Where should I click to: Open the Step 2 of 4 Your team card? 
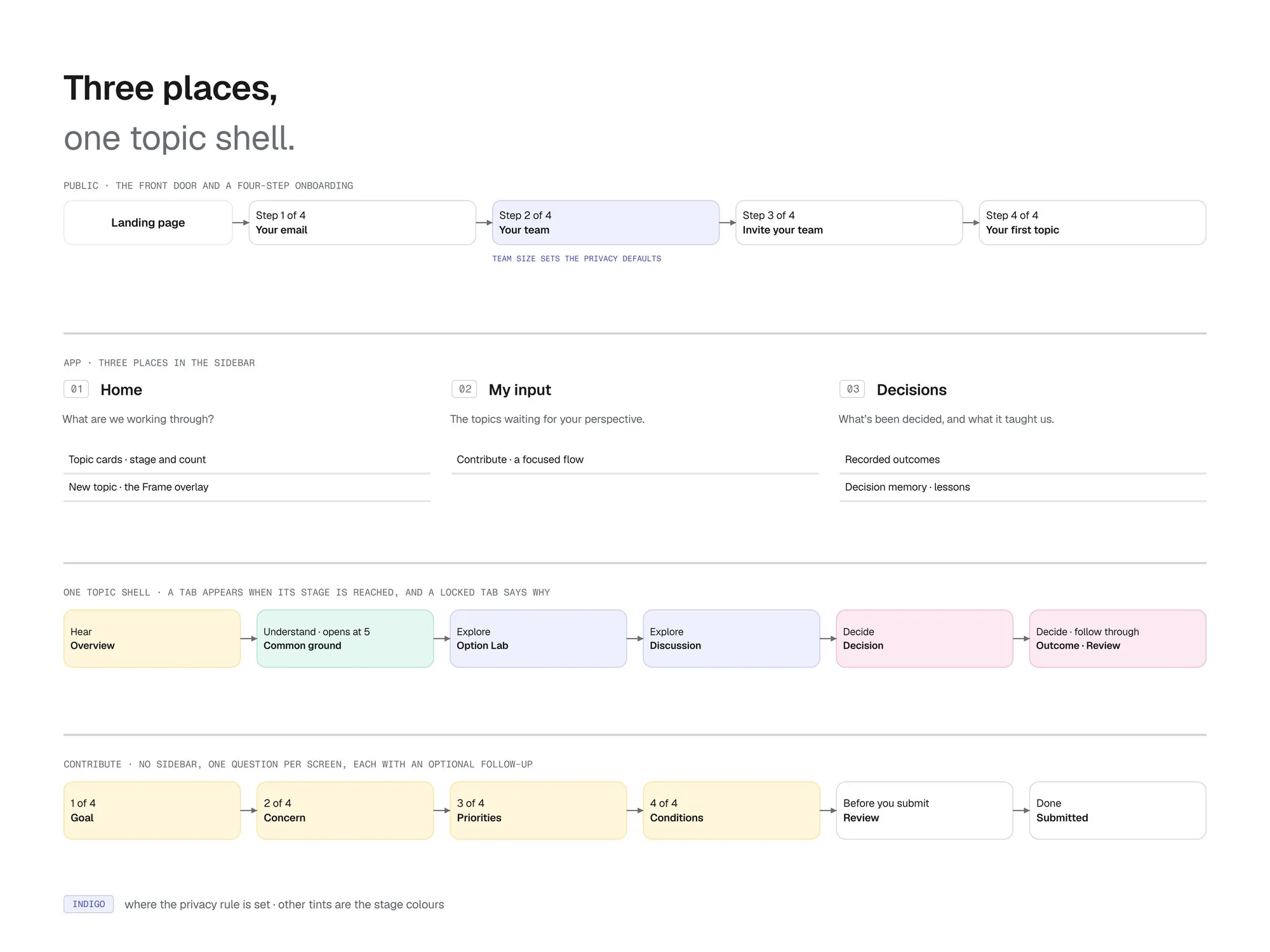pyautogui.click(x=606, y=223)
